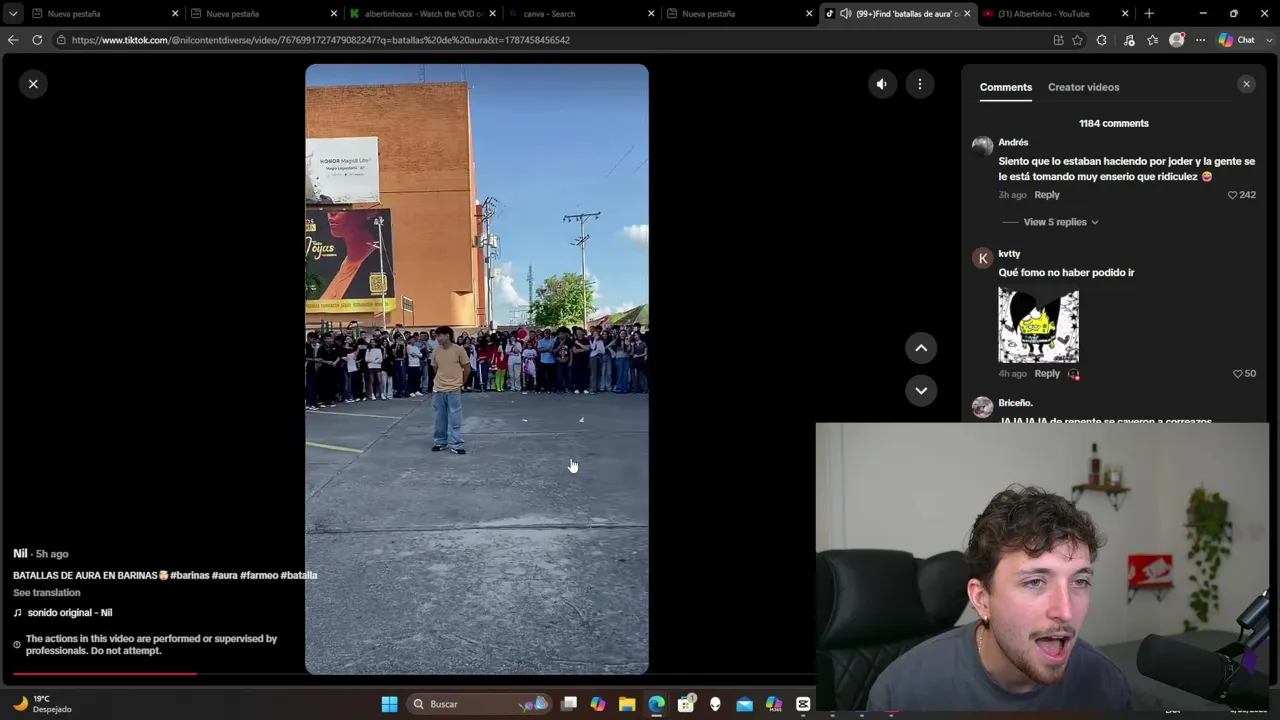
Task: Reply to Andrés's comment
Action: pos(1047,195)
